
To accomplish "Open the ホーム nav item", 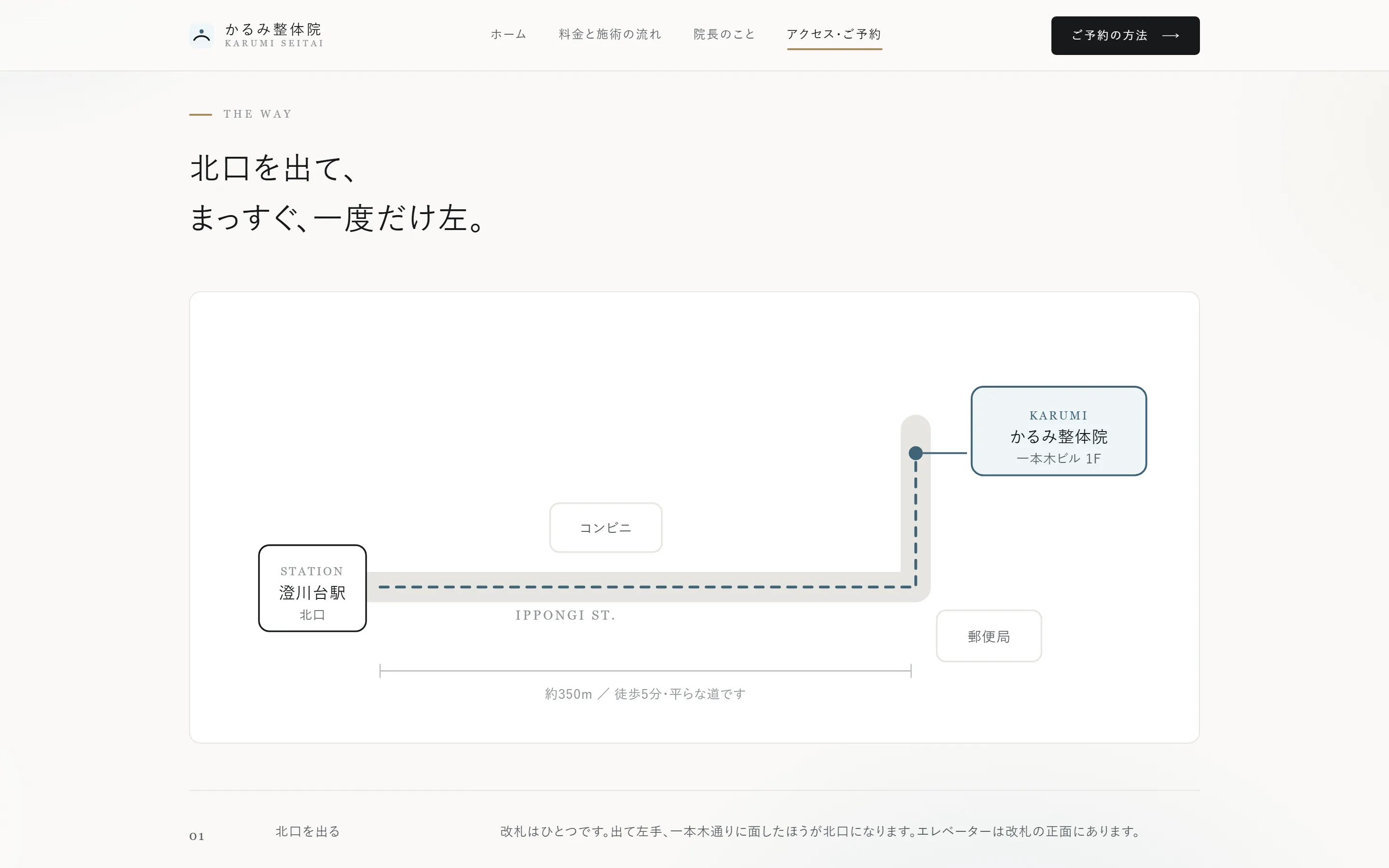I will [x=508, y=34].
